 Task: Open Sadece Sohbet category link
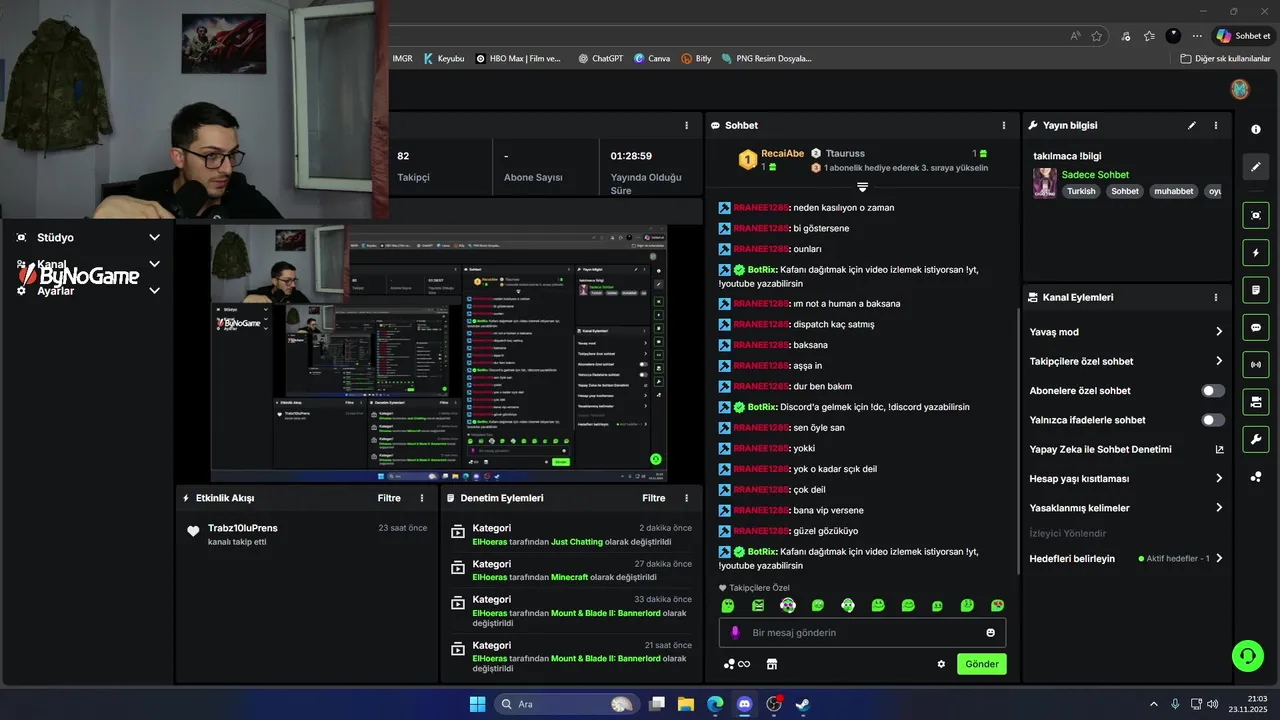(1095, 175)
